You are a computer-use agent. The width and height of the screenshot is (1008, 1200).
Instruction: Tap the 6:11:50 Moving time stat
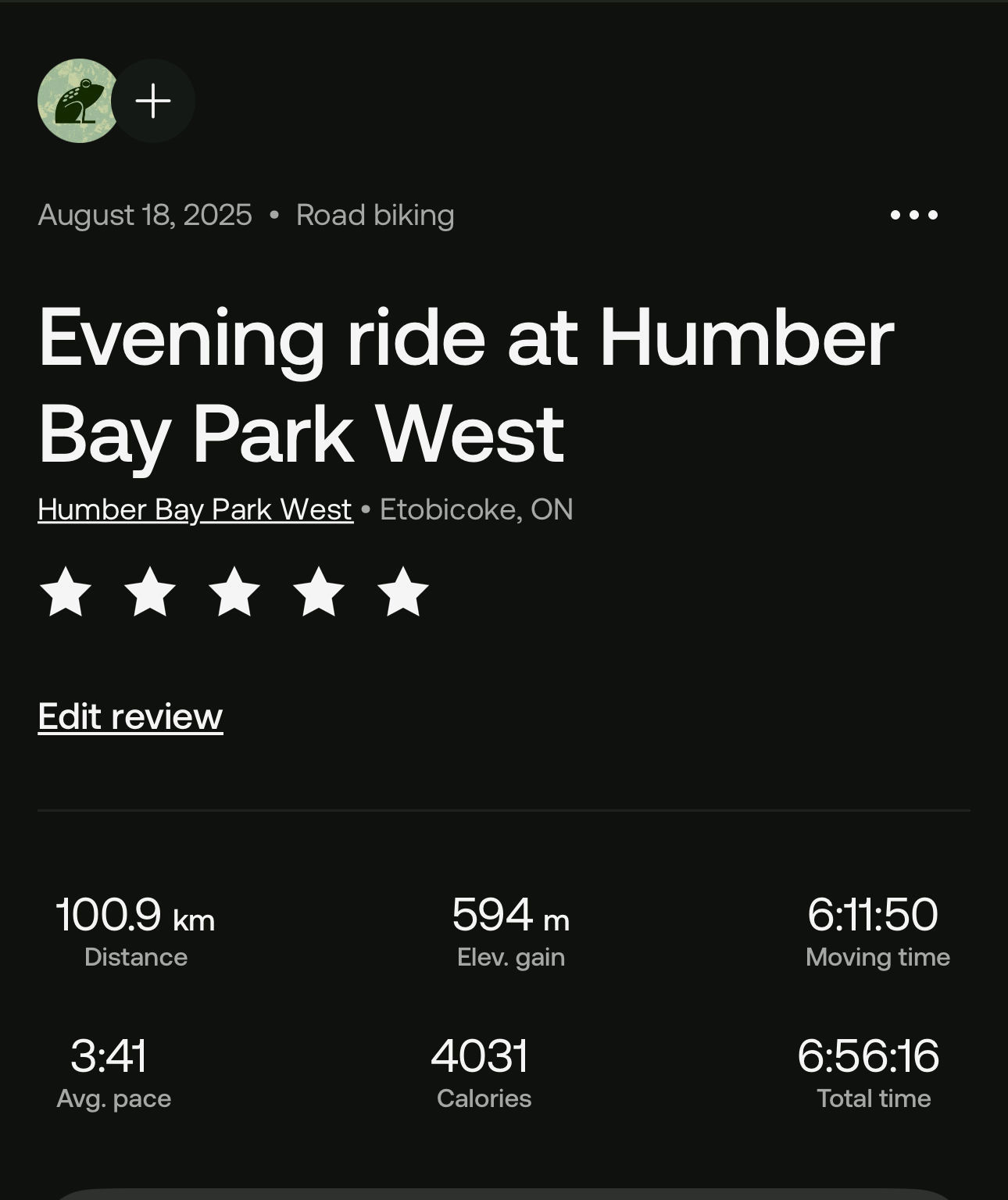(878, 931)
